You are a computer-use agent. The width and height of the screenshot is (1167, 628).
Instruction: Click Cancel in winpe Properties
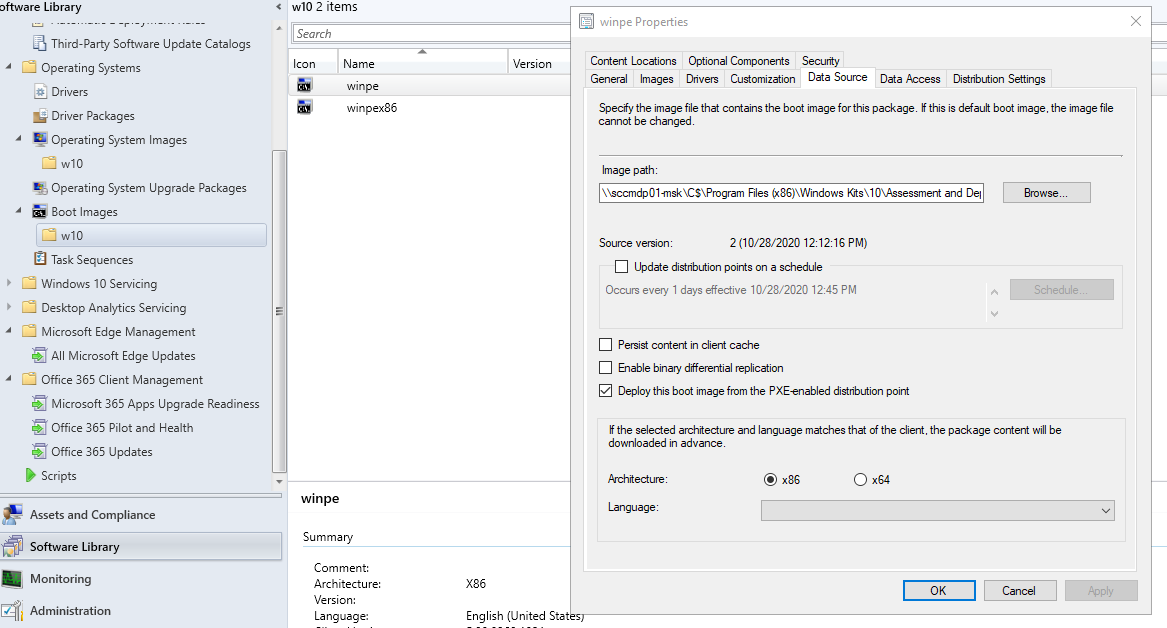(x=1020, y=590)
